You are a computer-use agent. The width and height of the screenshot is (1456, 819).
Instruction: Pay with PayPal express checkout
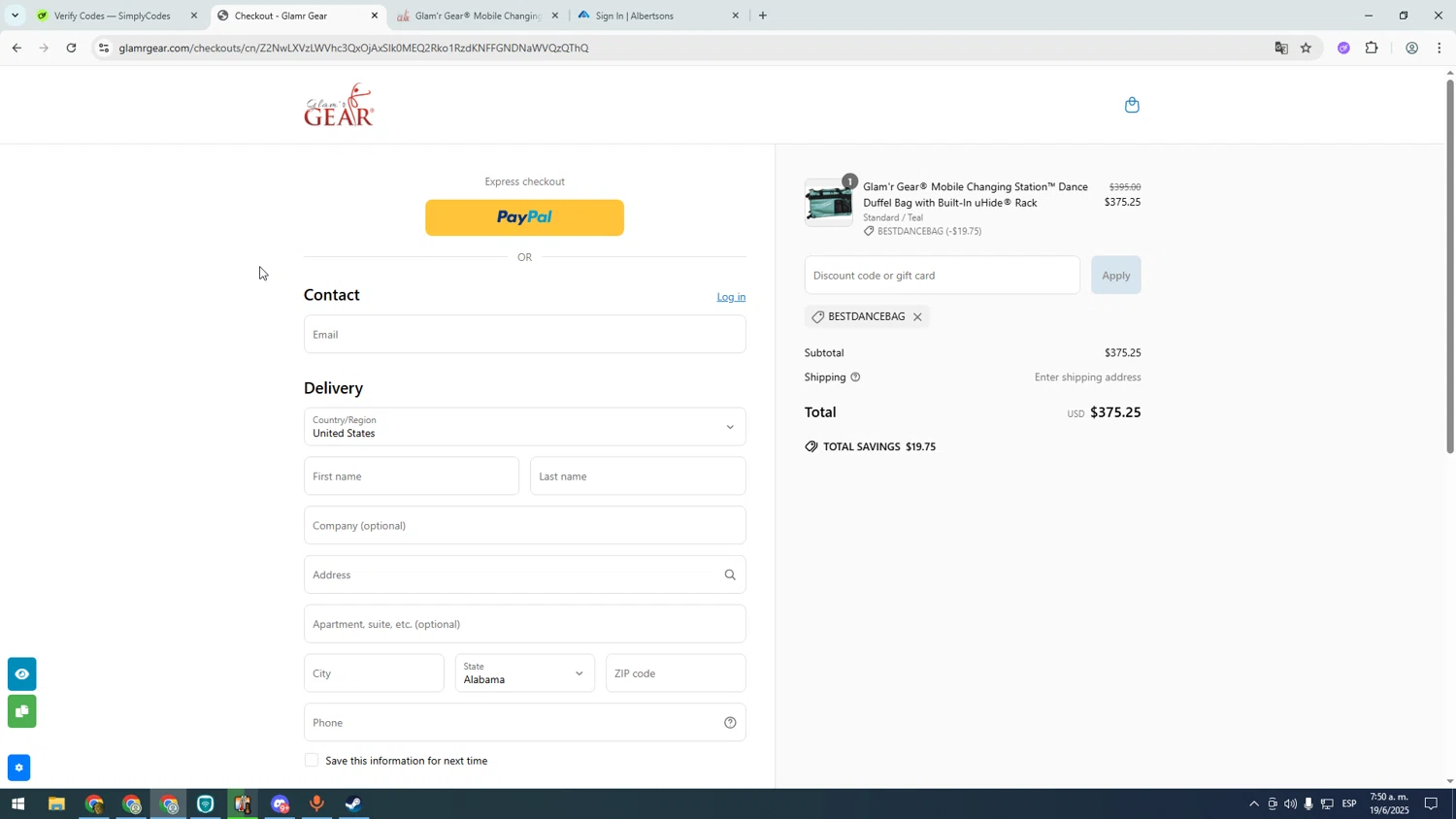pos(525,217)
